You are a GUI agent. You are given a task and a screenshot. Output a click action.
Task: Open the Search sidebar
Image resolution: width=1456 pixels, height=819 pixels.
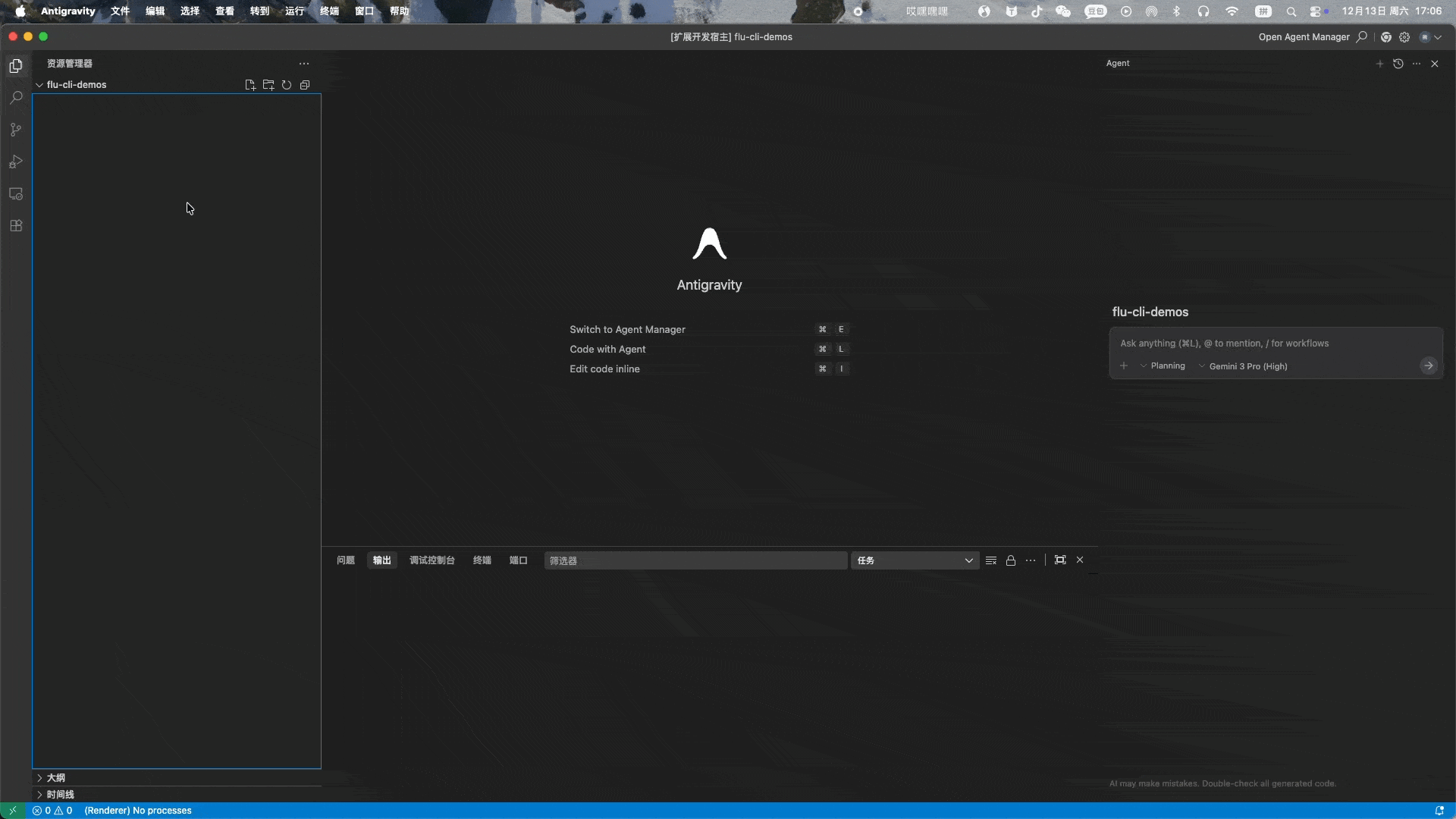pos(16,98)
